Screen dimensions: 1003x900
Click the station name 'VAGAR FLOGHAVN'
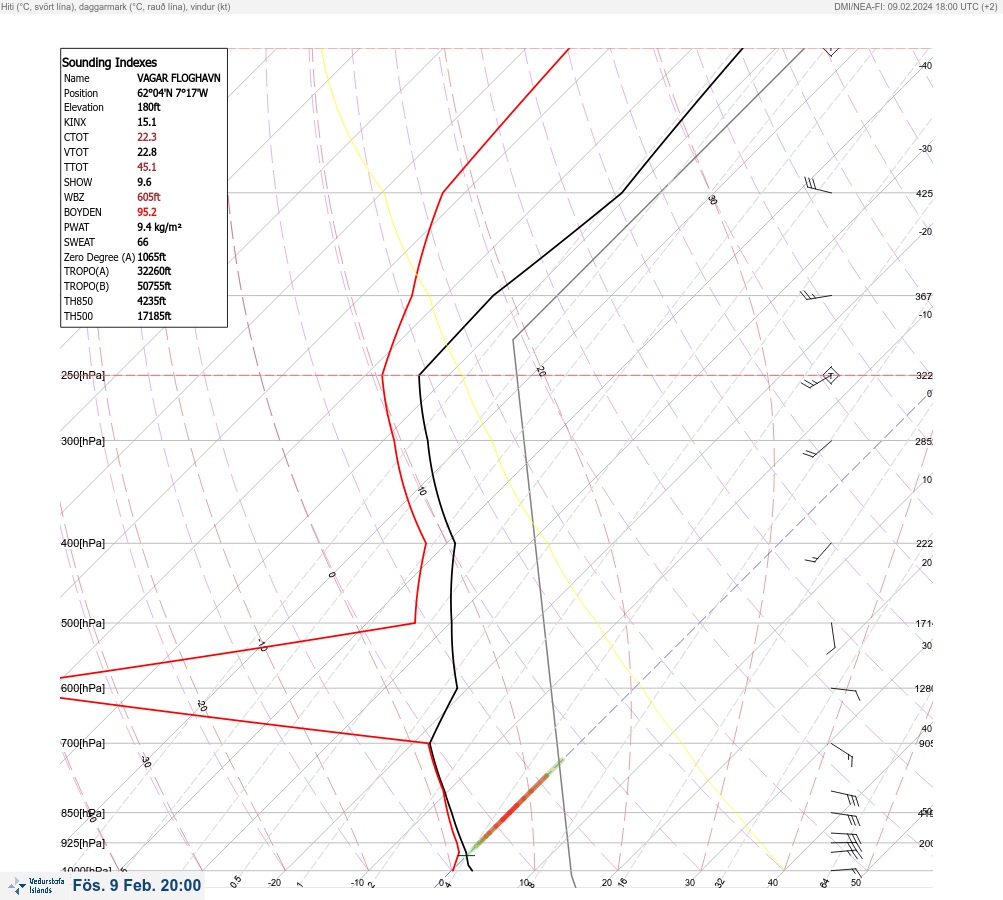point(178,78)
